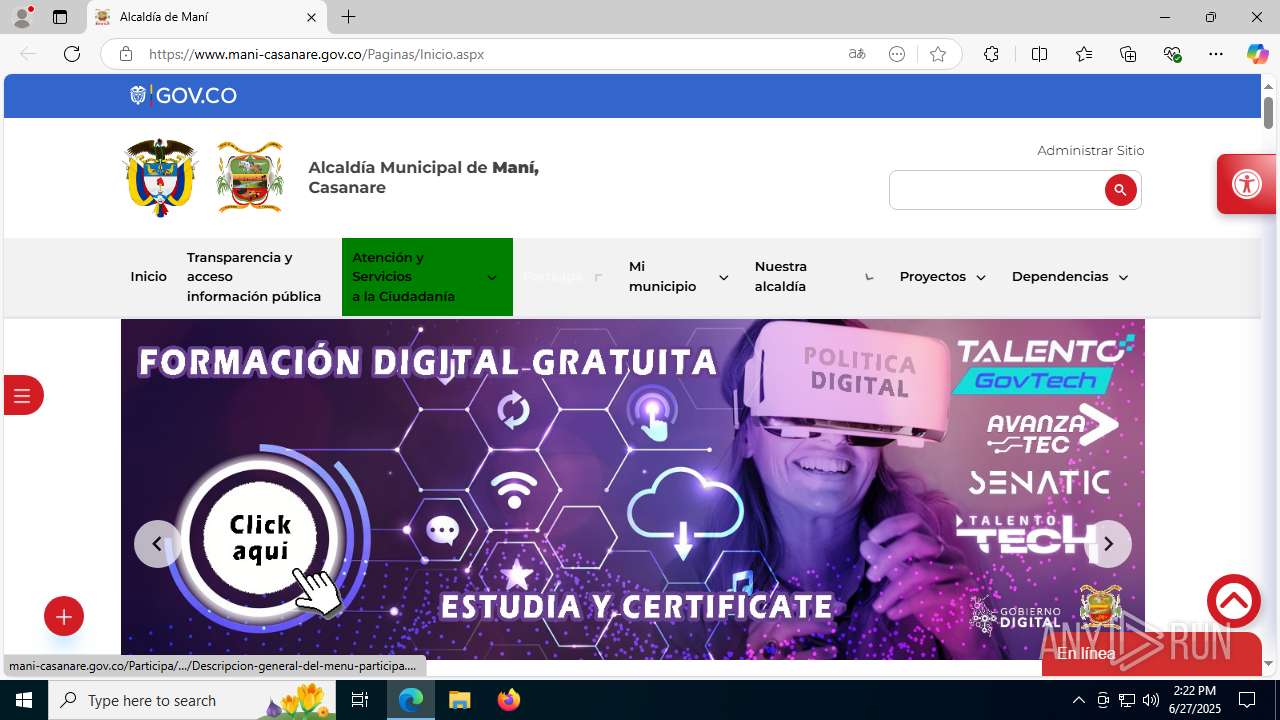Click the translate page icon in address bar
This screenshot has height=720, width=1280.
tap(857, 54)
